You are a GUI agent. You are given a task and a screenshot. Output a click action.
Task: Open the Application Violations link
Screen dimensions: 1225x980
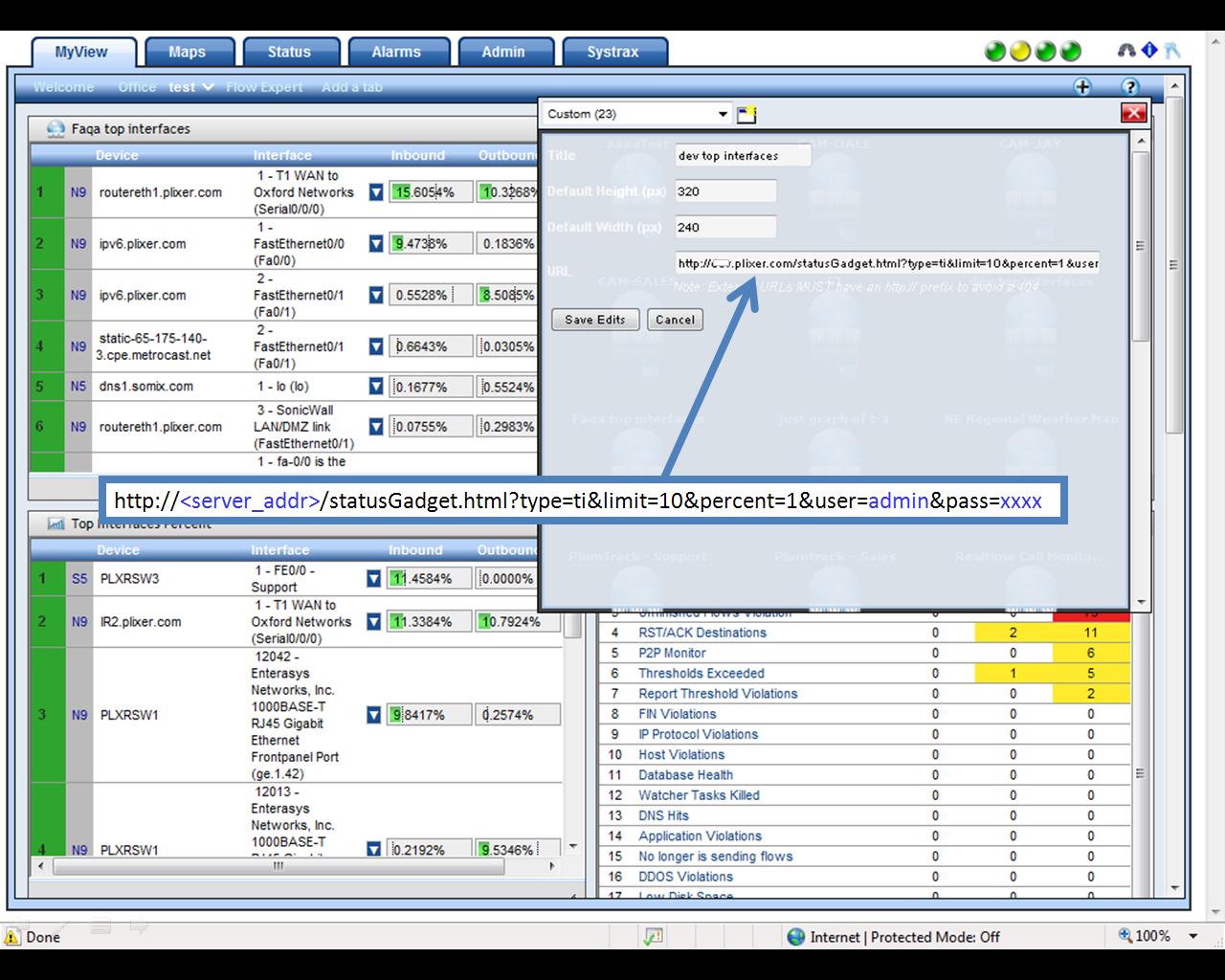(x=700, y=835)
